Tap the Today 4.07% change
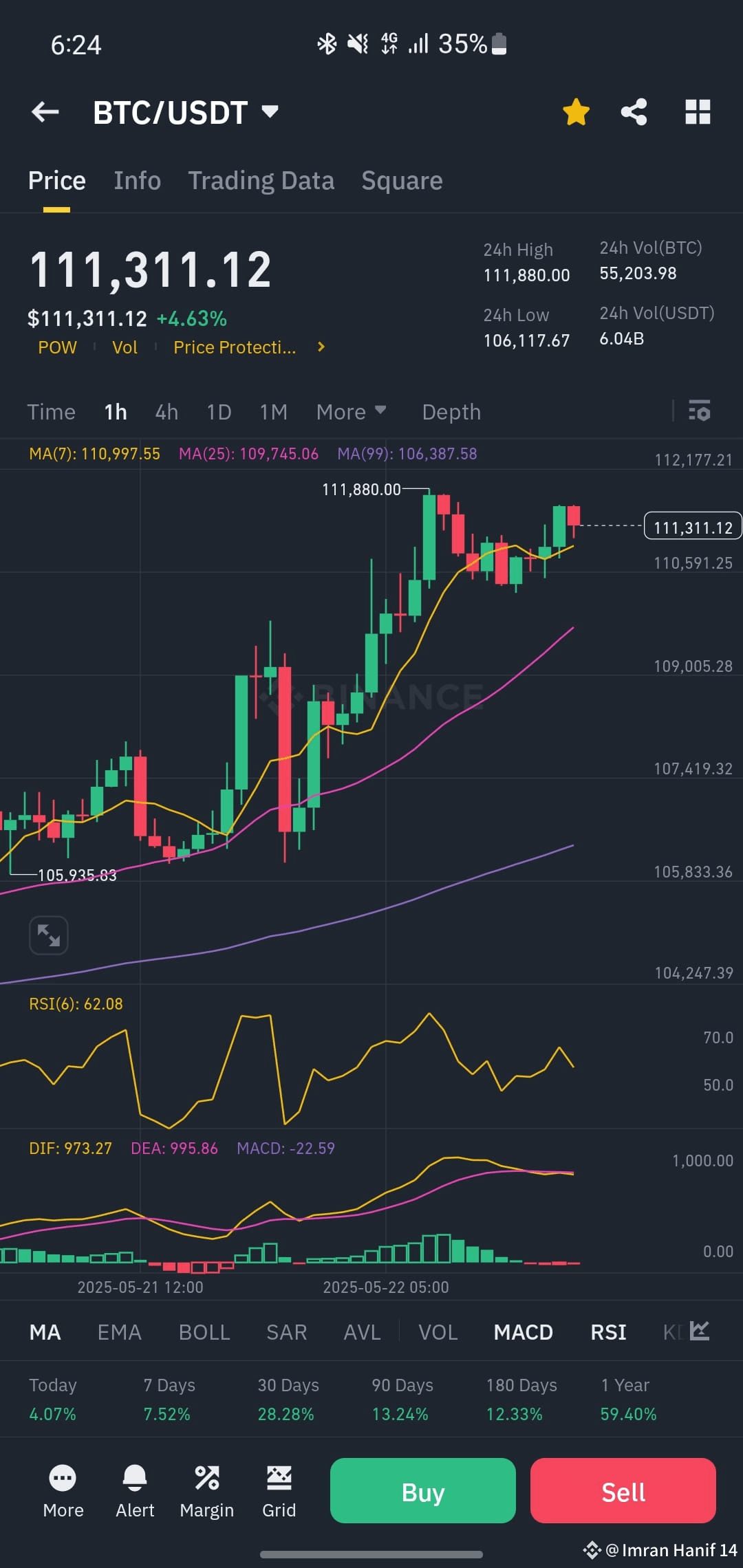 tap(52, 1414)
